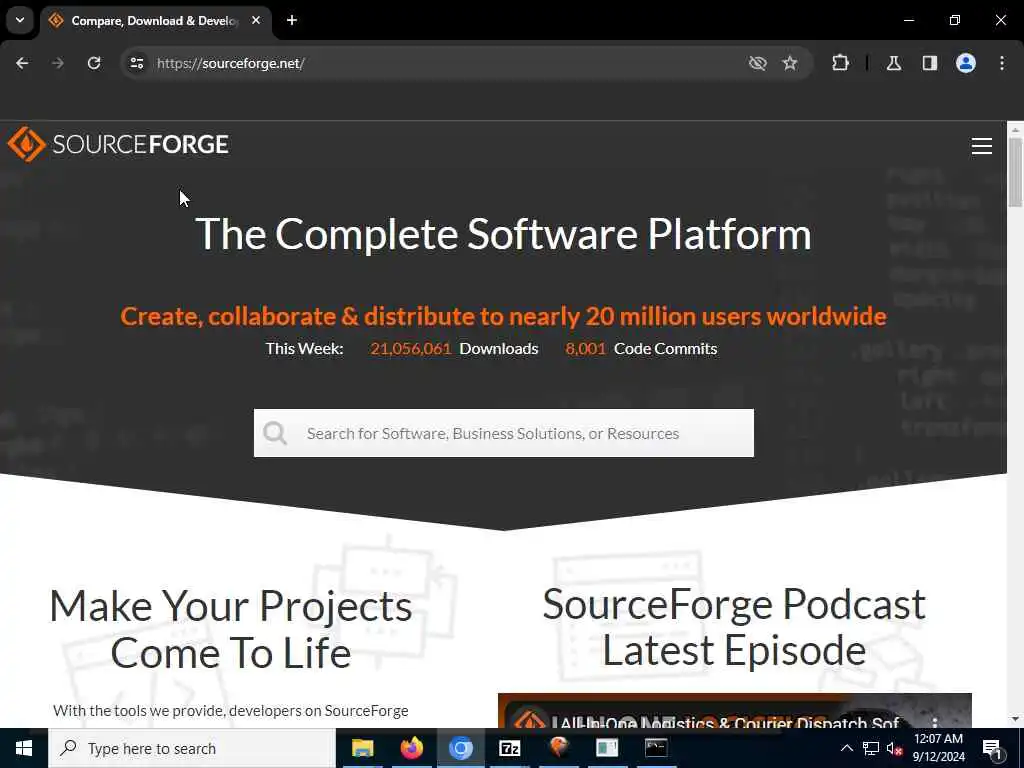1024x768 pixels.
Task: Click the 21,056,061 downloads figure
Action: point(411,348)
